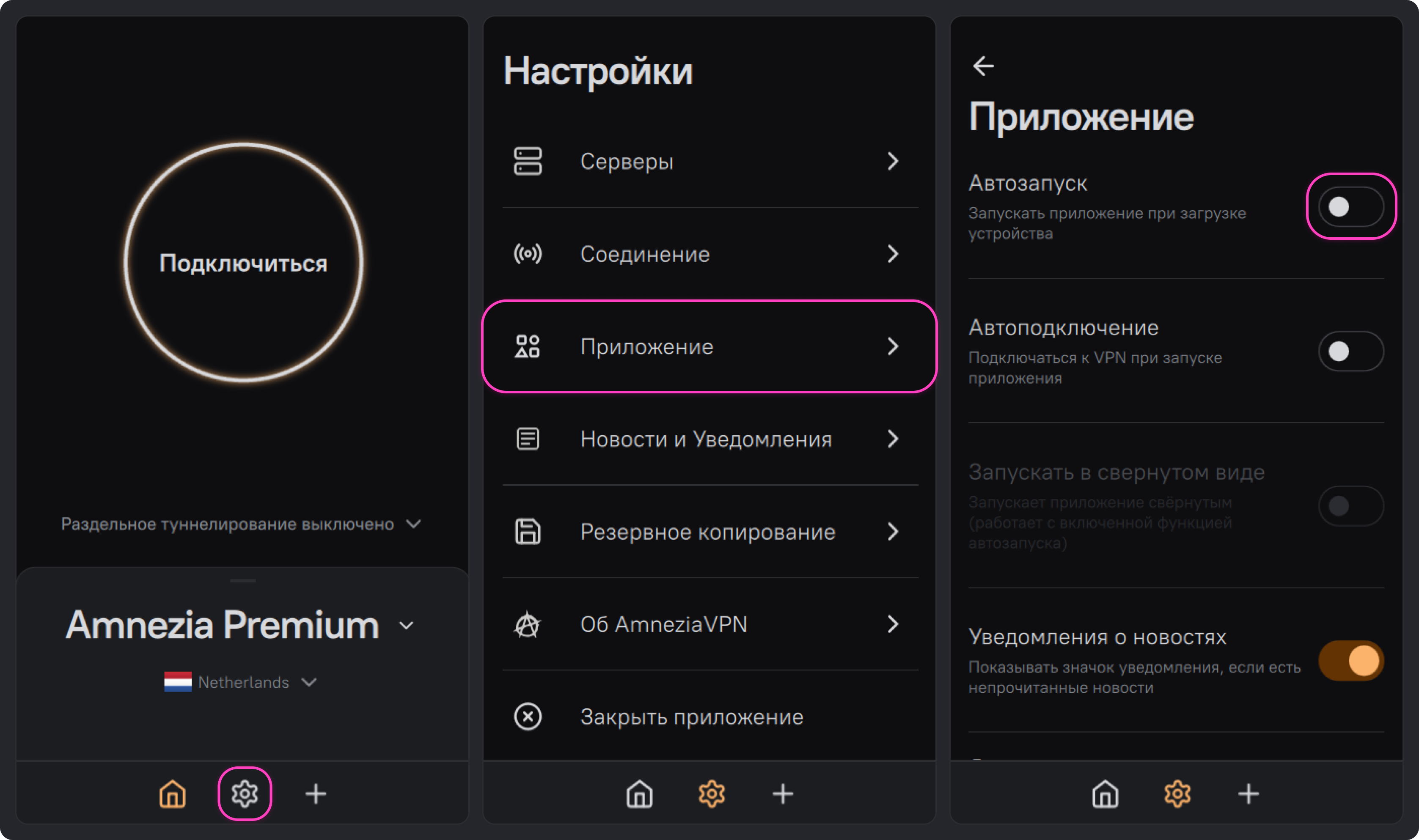Open the Соединение menu item
Viewport: 1419px width, 840px height.
click(x=710, y=254)
